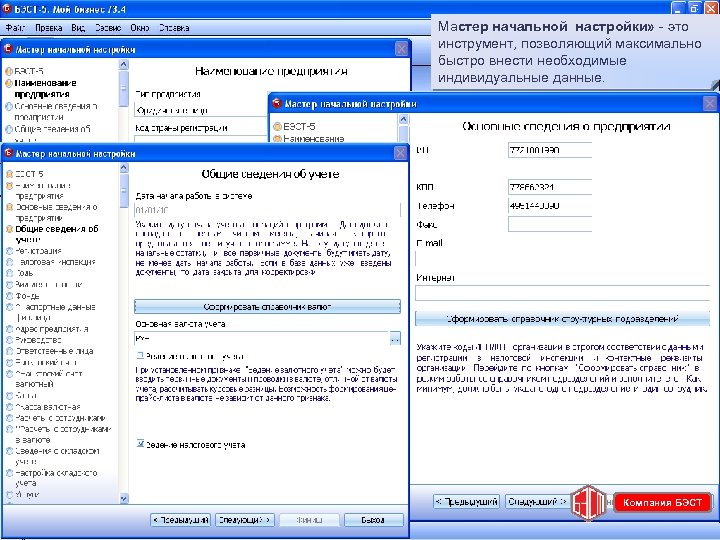This screenshot has height=540, width=720.
Task: Open the Справка menu
Action: (x=174, y=28)
